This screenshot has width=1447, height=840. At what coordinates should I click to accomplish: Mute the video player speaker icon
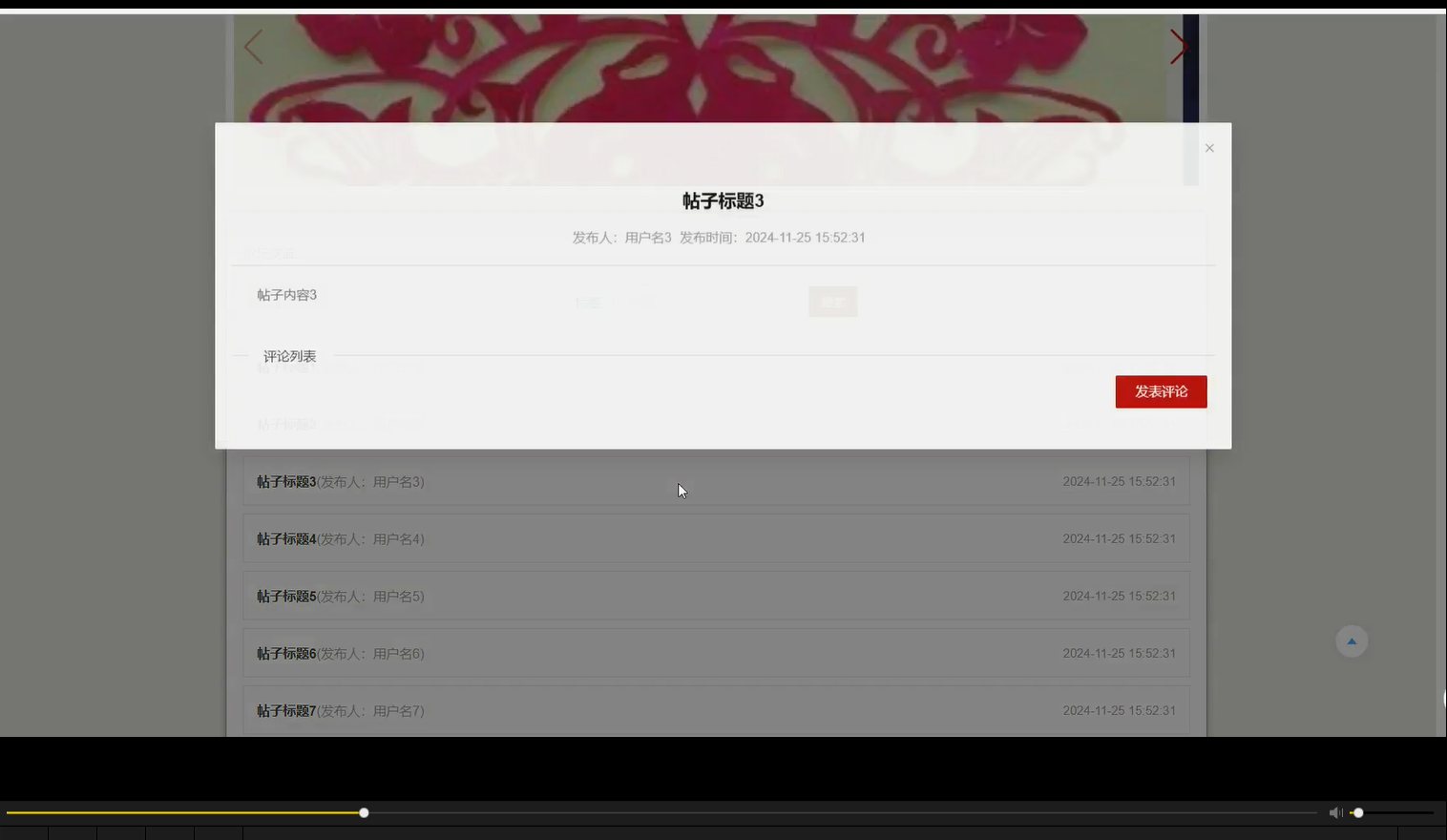(x=1335, y=812)
